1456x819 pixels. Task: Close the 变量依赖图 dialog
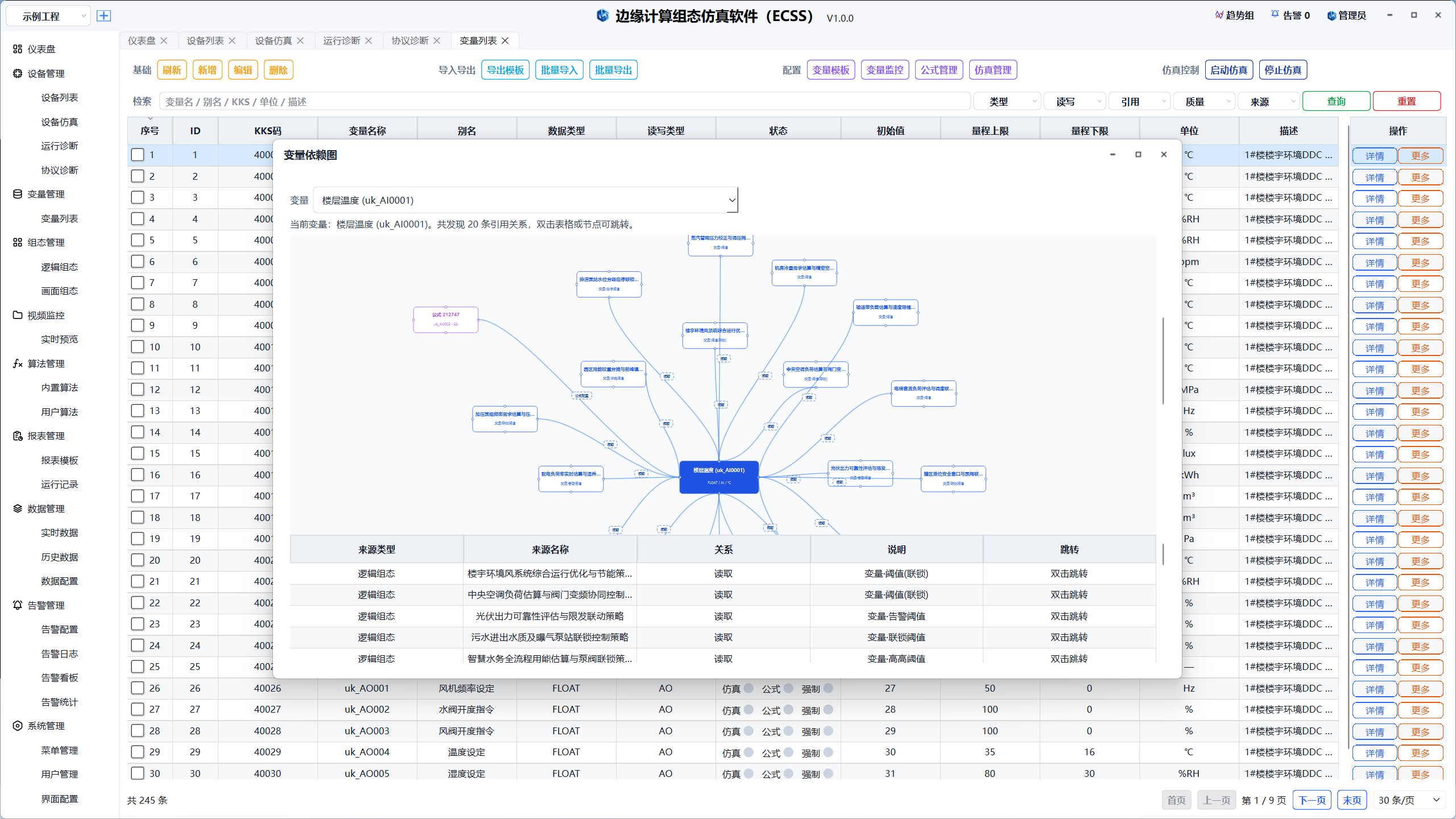click(1164, 155)
